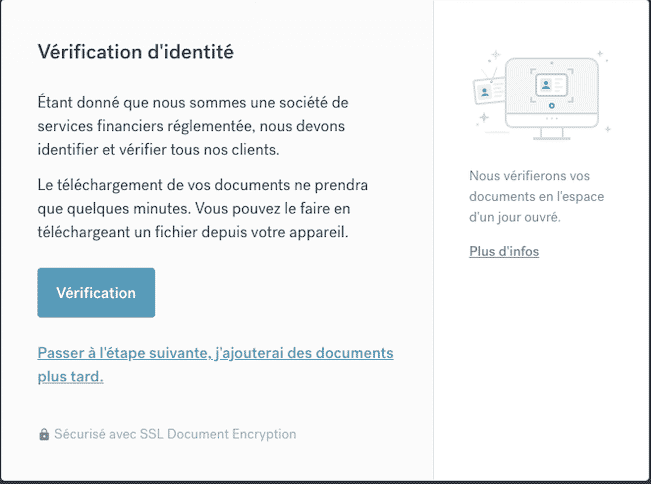Screen dimensions: 651x484
Task: Click the paragraph starting "Le téléchargement de vos"
Action: 203,208
